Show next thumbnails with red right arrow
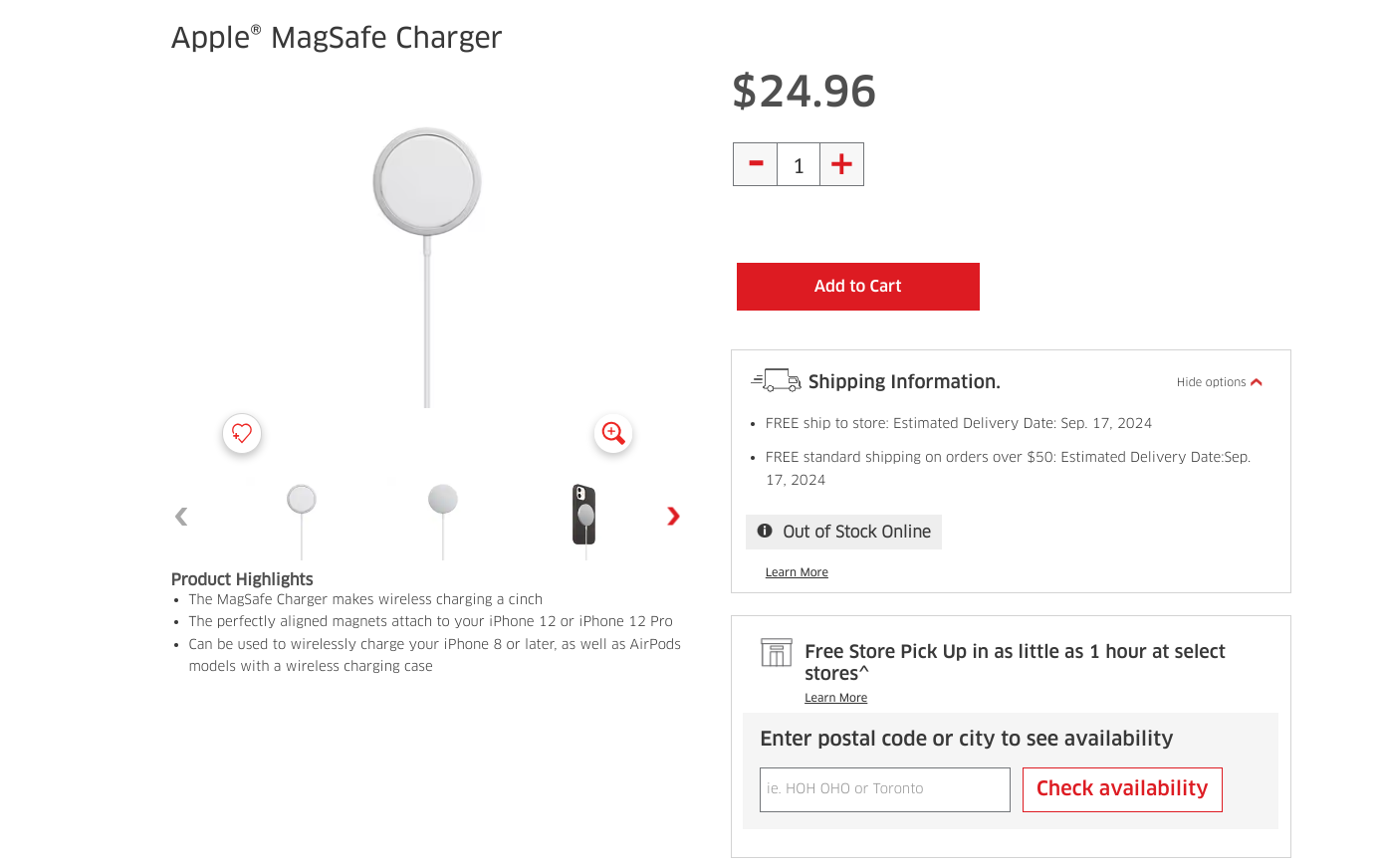Viewport: 1381px width, 868px height. click(673, 516)
